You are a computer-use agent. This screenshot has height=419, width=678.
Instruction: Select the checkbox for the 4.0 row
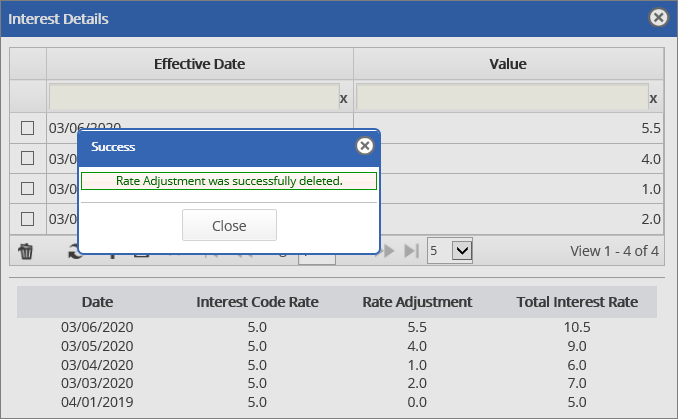28,158
